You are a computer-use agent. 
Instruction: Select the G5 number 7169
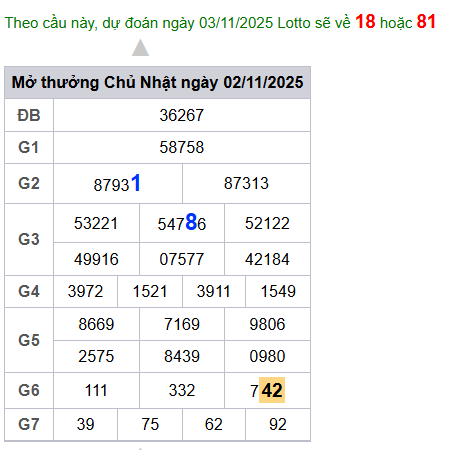pos(182,324)
